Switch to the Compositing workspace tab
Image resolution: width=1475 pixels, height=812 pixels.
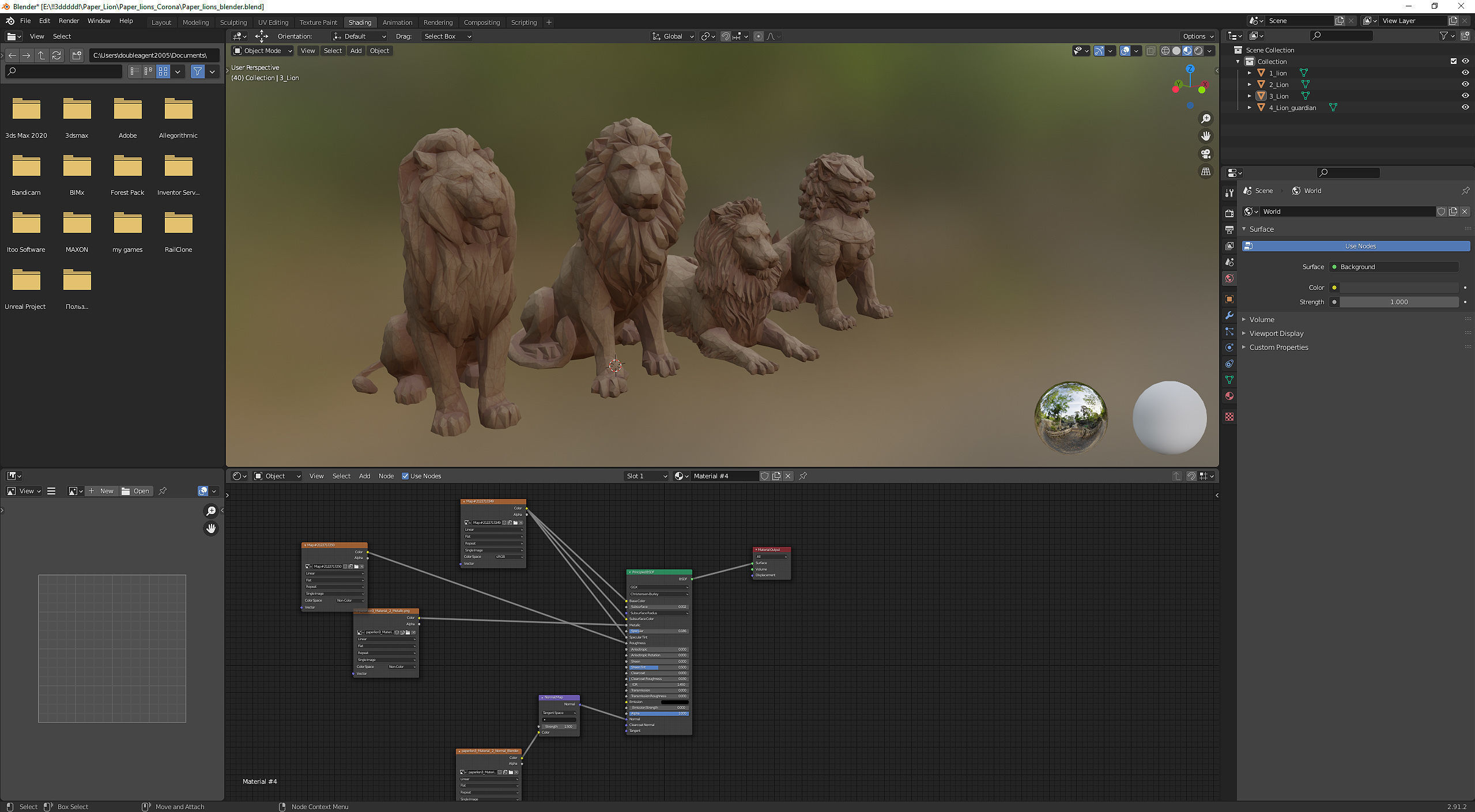tap(481, 22)
